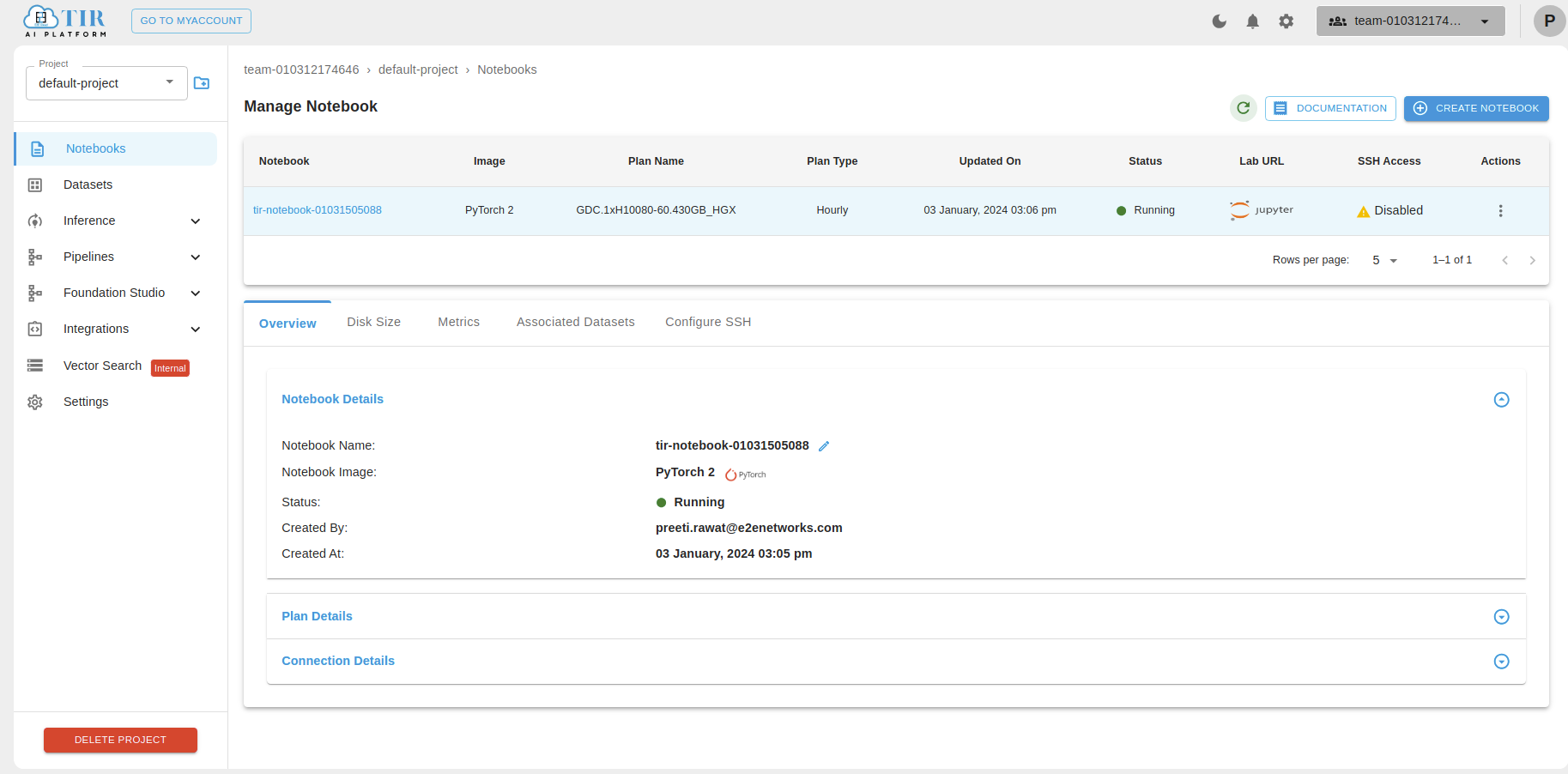Click the Notebooks breadcrumb text
The width and height of the screenshot is (1568, 774).
coord(507,70)
